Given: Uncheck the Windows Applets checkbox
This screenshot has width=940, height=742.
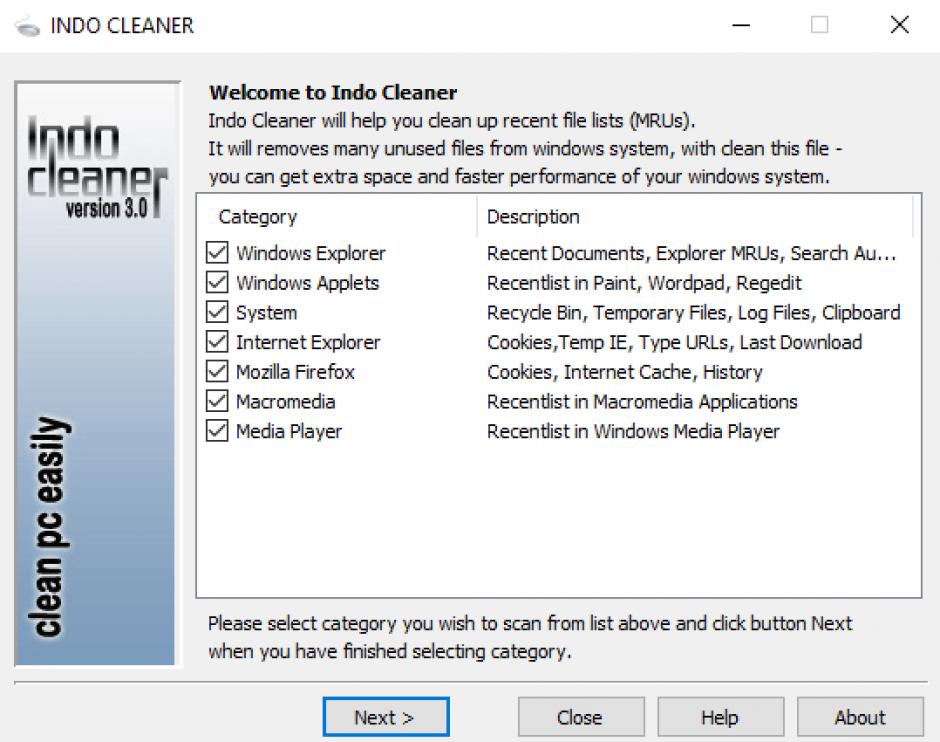Looking at the screenshot, I should [217, 283].
